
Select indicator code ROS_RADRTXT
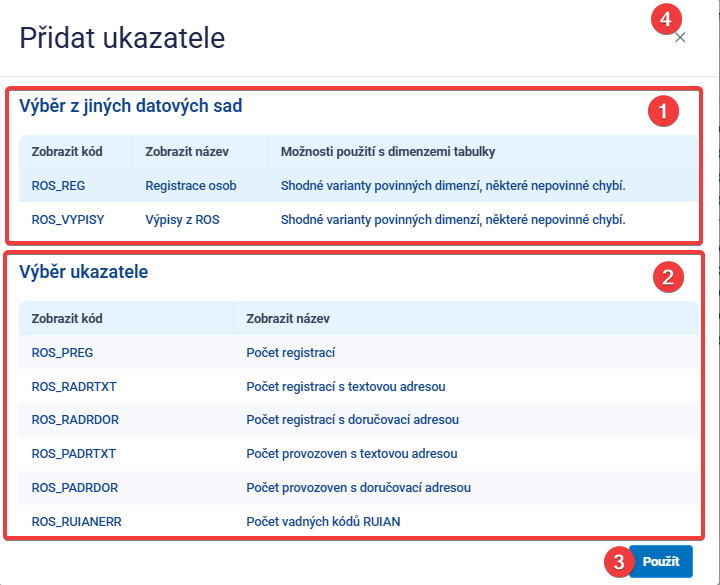pyautogui.click(x=74, y=386)
